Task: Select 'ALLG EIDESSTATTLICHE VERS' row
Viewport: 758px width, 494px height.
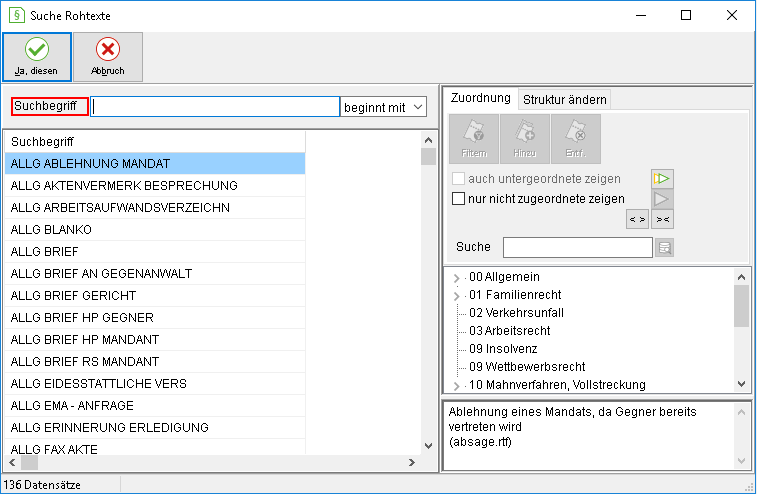Action: click(x=155, y=383)
